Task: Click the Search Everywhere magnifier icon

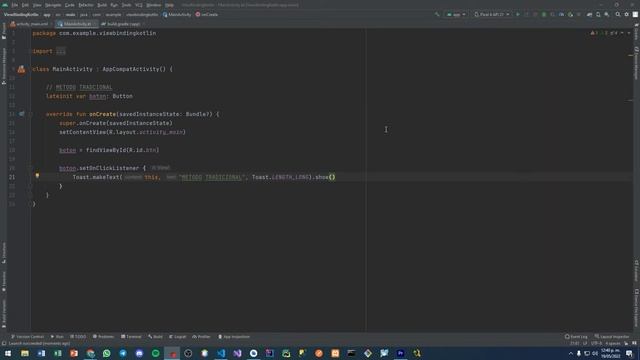Action: click(618, 14)
